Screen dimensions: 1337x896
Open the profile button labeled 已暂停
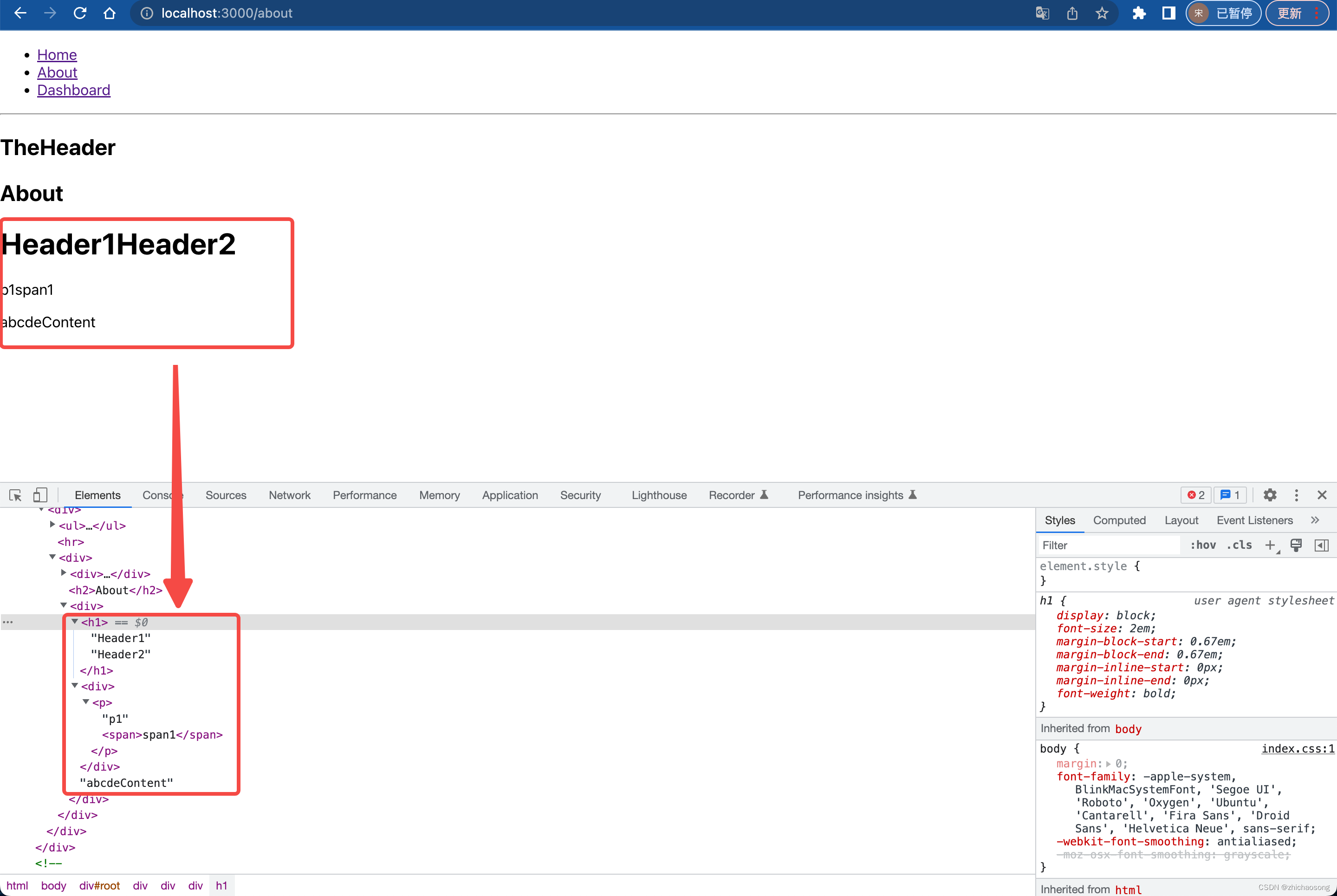pos(1223,13)
